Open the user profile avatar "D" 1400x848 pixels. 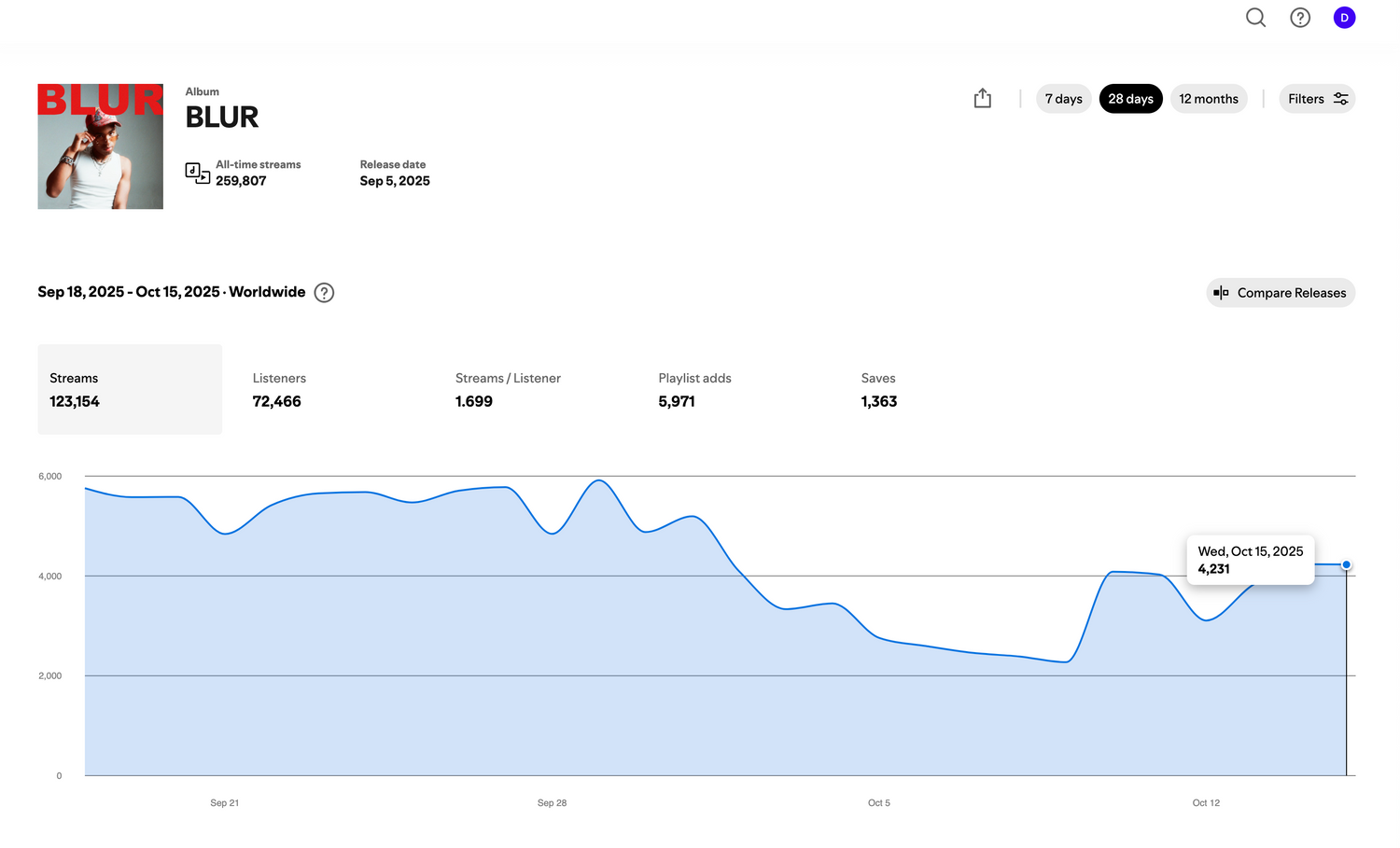[1344, 18]
